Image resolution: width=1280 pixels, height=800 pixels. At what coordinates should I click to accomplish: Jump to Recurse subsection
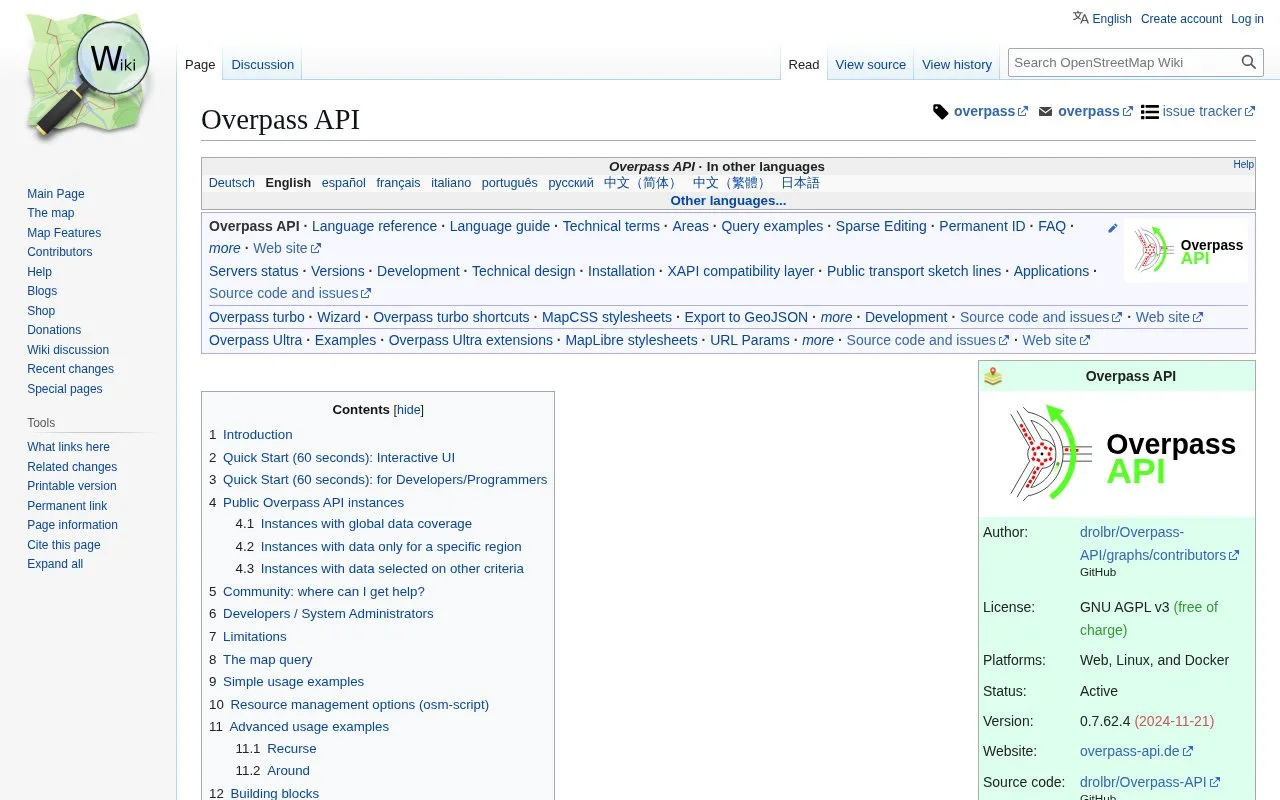[x=291, y=749]
